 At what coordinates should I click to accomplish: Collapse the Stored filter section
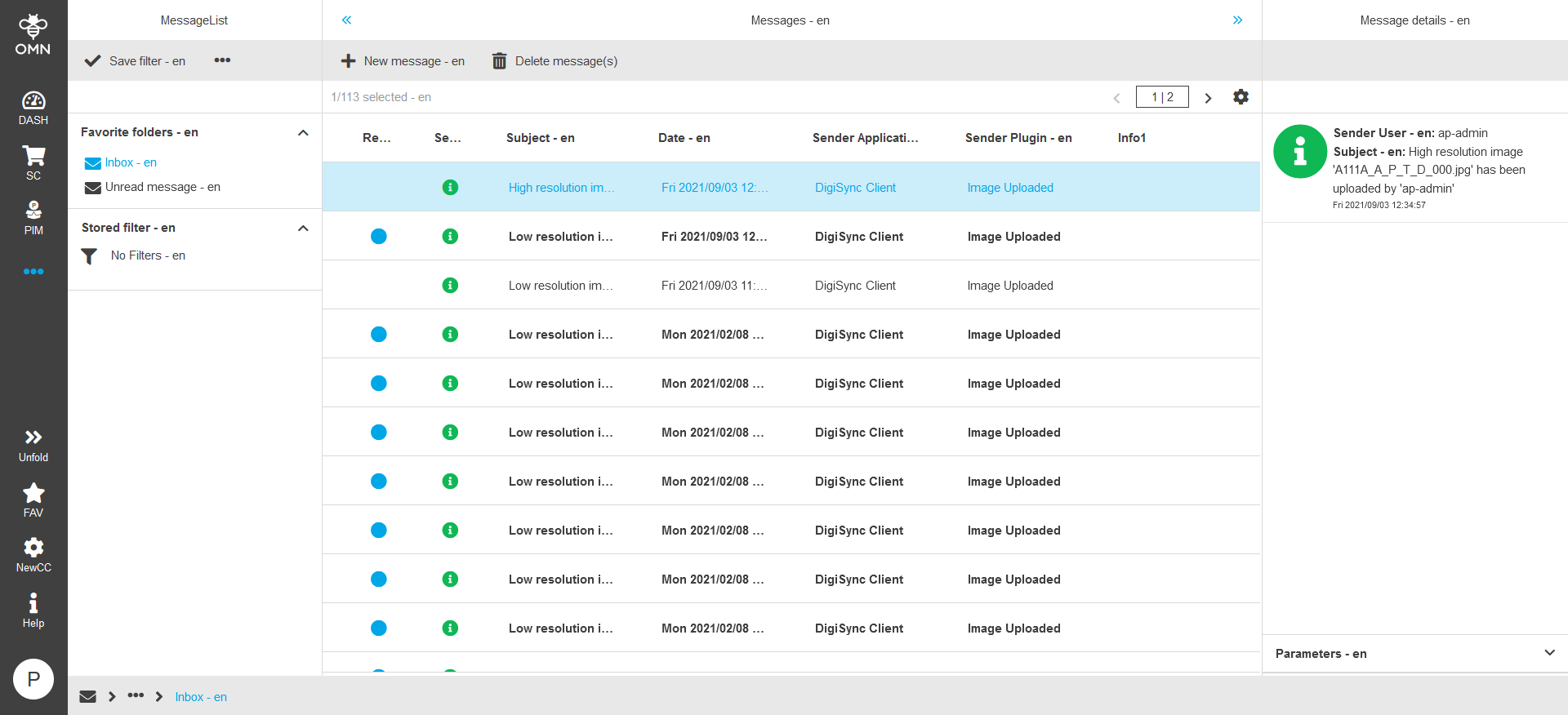[303, 228]
